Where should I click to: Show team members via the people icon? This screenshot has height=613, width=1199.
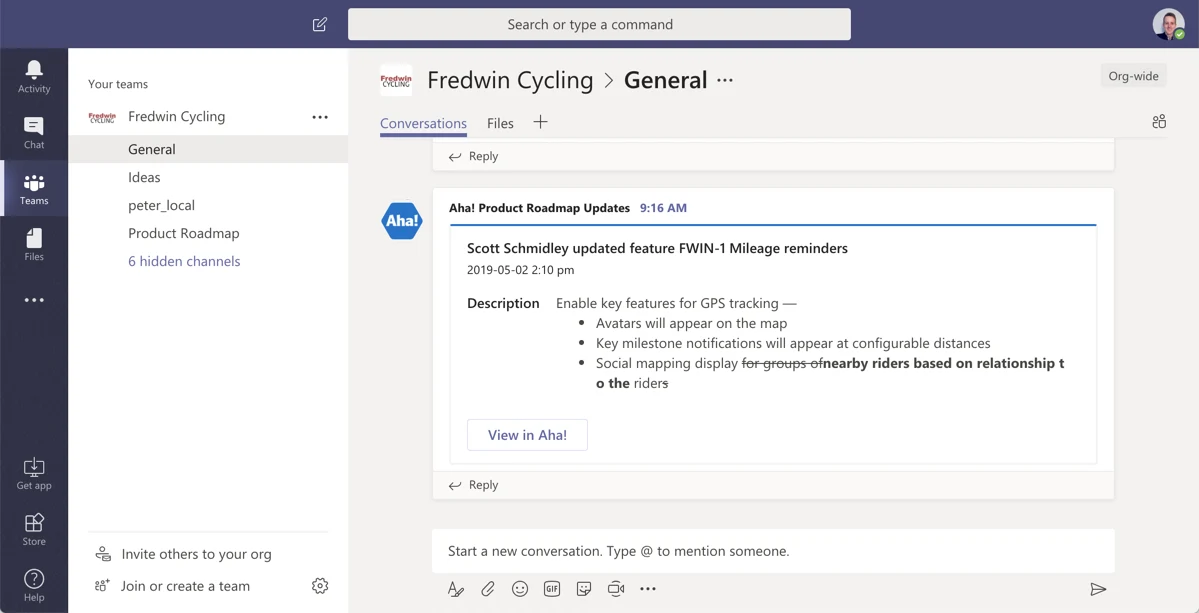coord(1159,121)
